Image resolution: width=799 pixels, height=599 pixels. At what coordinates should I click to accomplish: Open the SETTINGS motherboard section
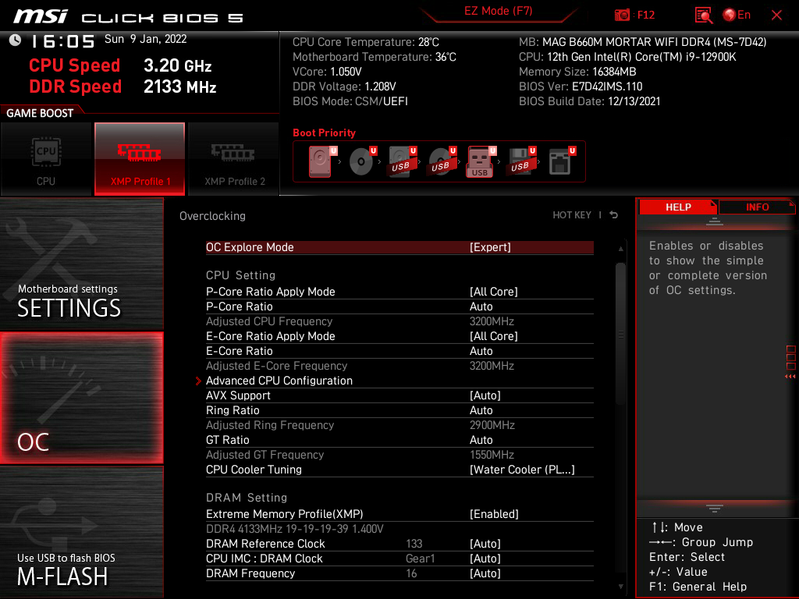click(x=82, y=264)
